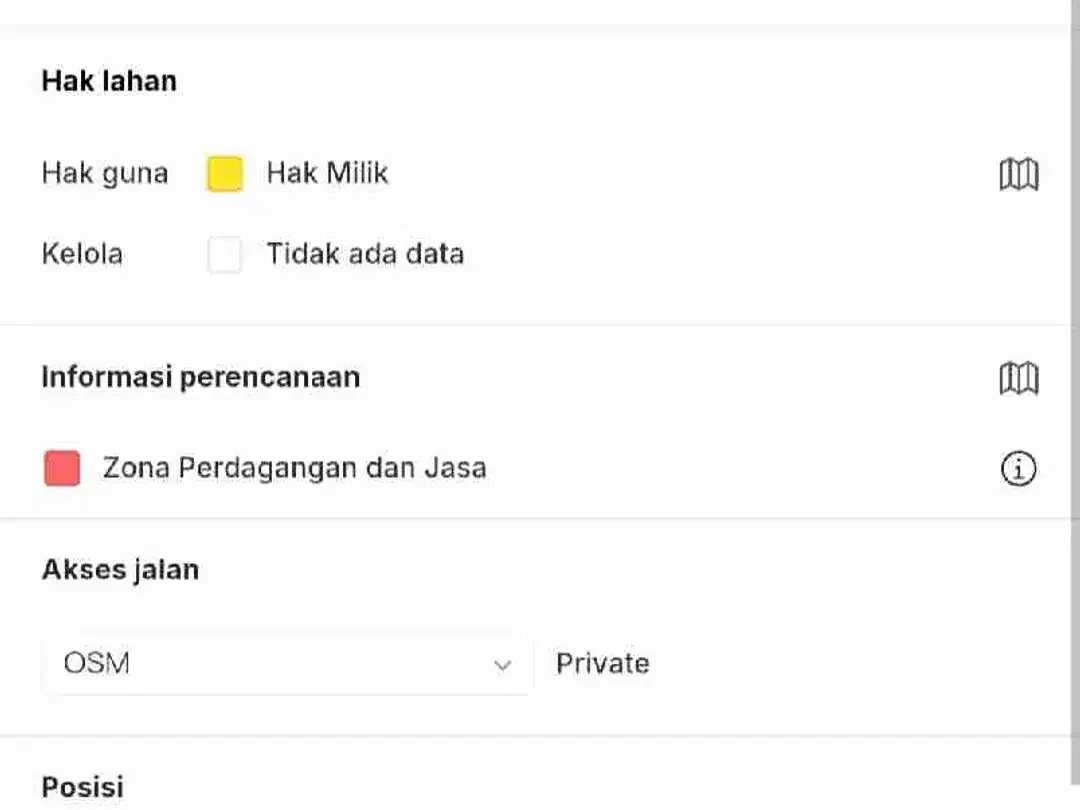Click the Private road access value
The width and height of the screenshot is (1080, 810).
(603, 663)
